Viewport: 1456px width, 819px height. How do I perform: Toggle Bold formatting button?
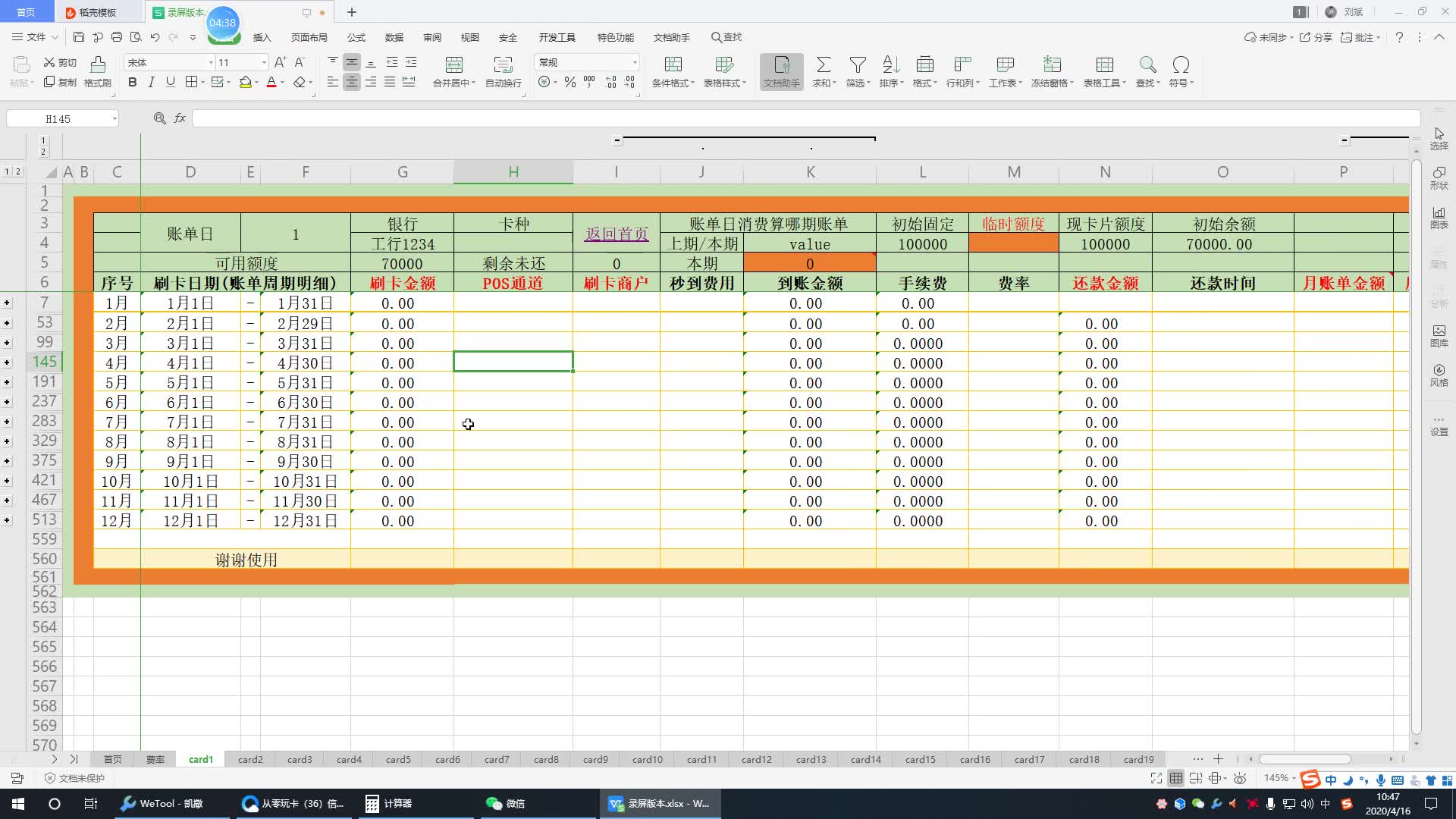(133, 82)
